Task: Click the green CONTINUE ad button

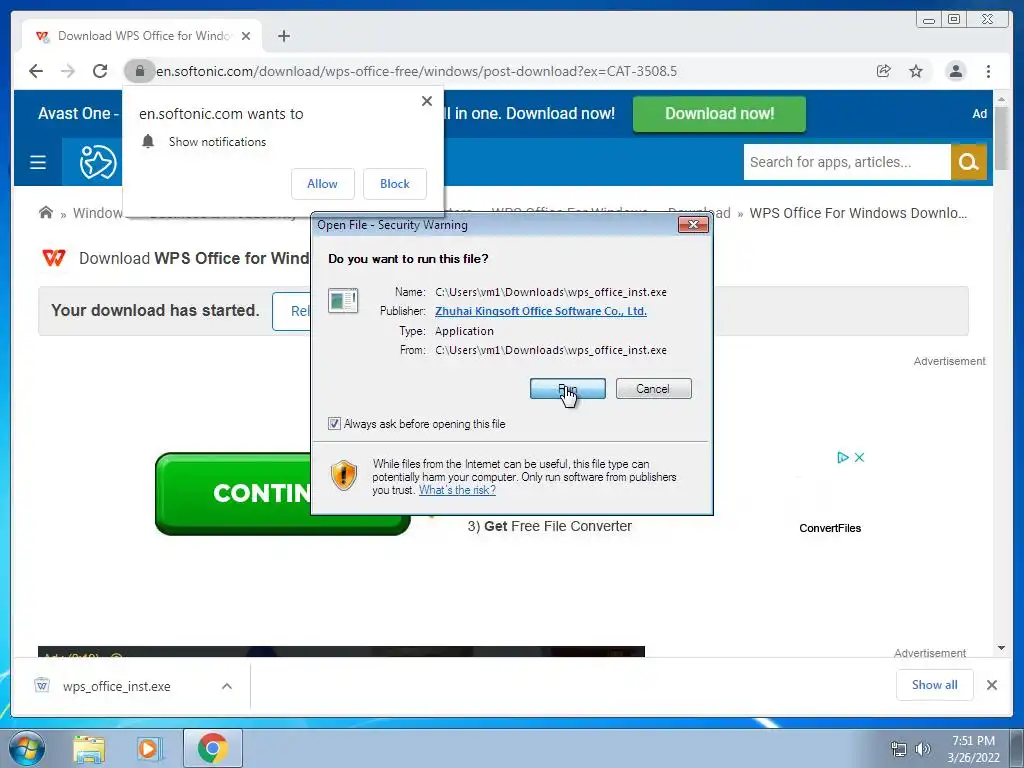Action: tap(234, 494)
